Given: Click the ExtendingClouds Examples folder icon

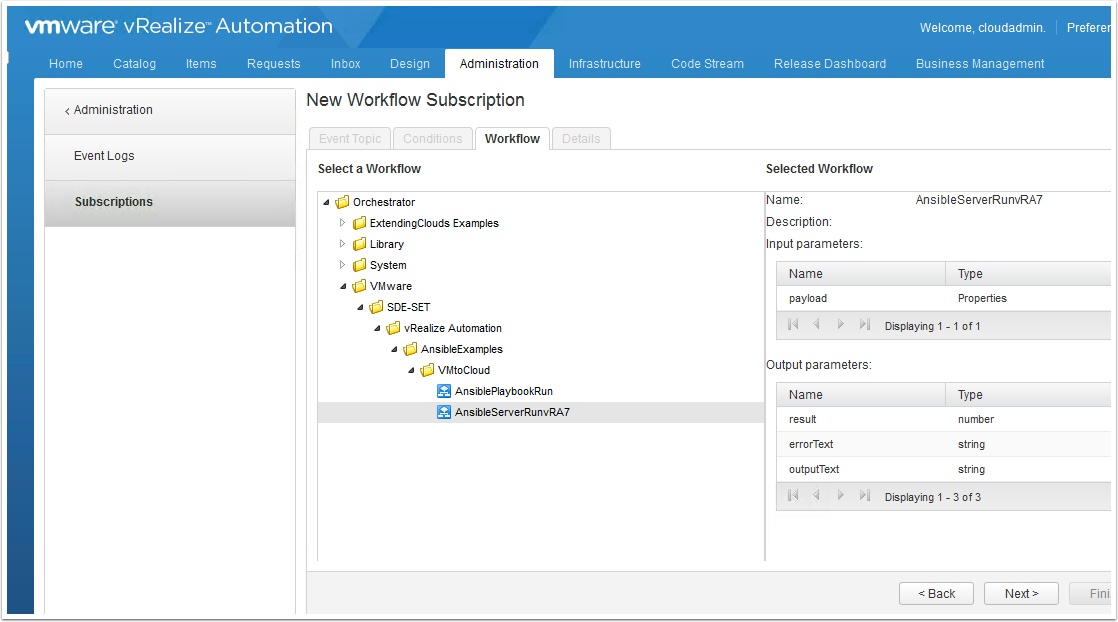Looking at the screenshot, I should tap(359, 223).
